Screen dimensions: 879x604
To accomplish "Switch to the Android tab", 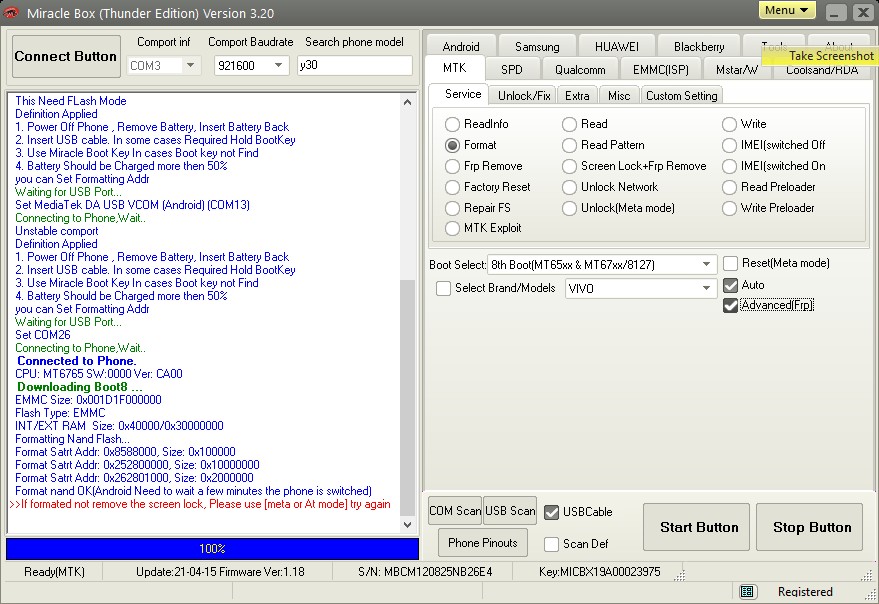I will pos(461,47).
